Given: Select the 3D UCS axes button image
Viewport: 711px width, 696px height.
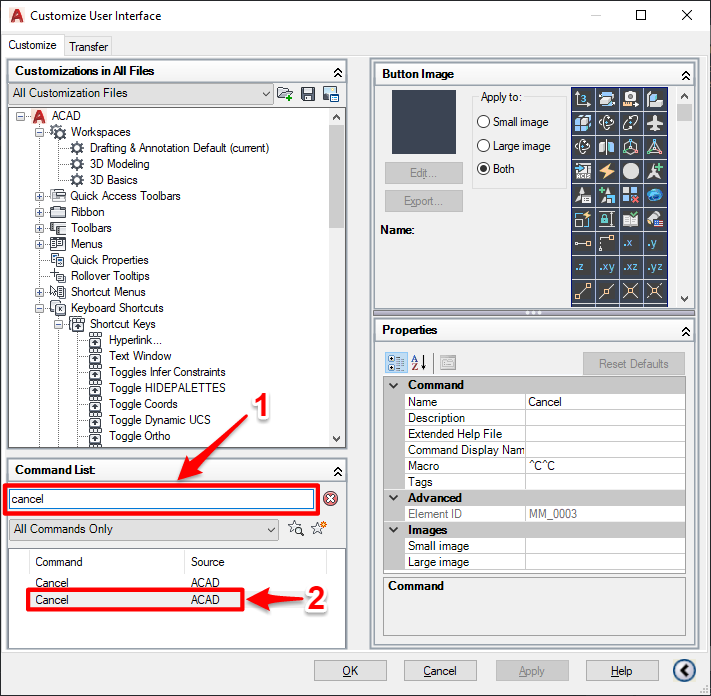Looking at the screenshot, I should pos(583,98).
